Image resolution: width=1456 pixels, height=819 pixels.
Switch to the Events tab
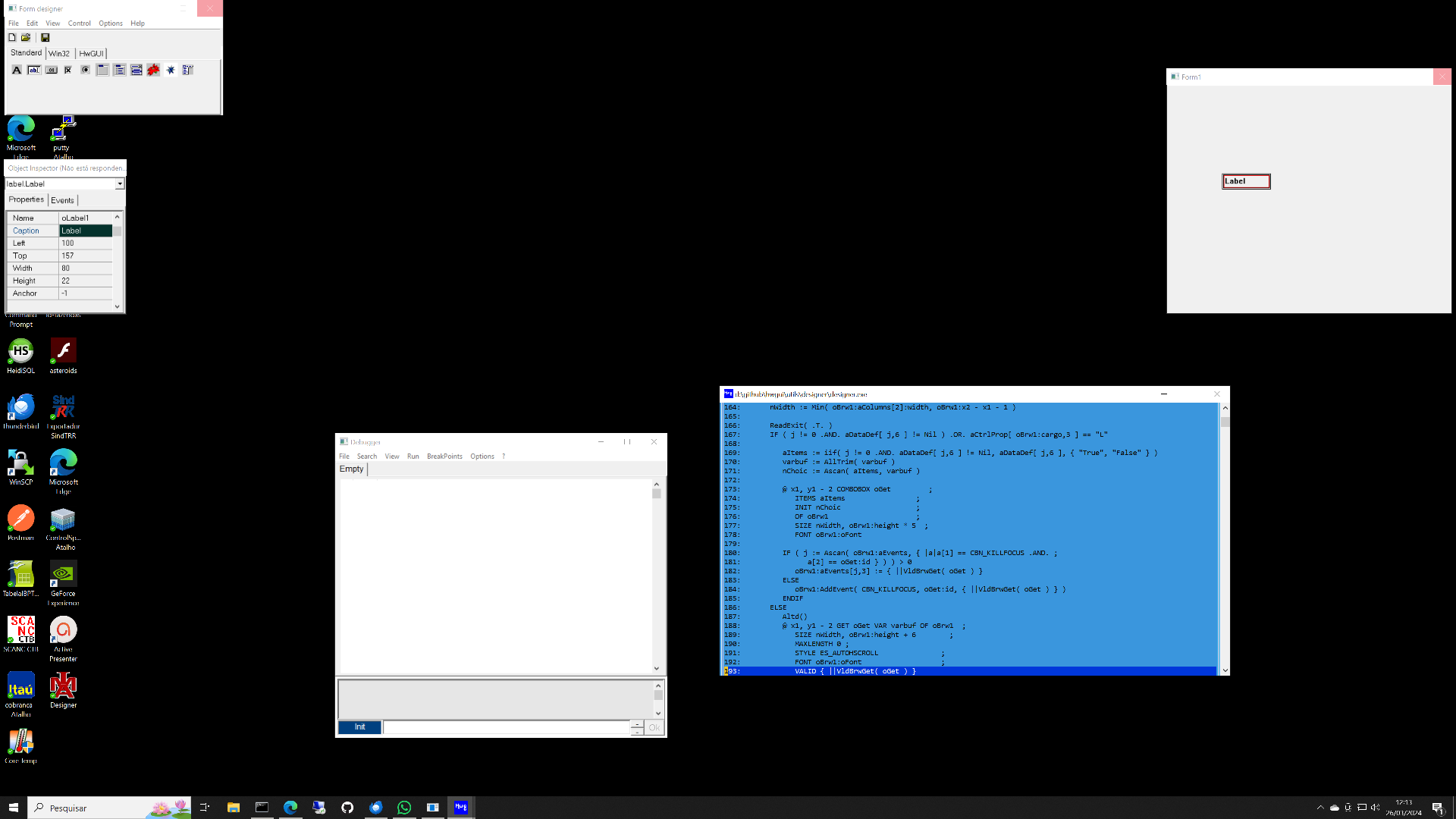(62, 200)
